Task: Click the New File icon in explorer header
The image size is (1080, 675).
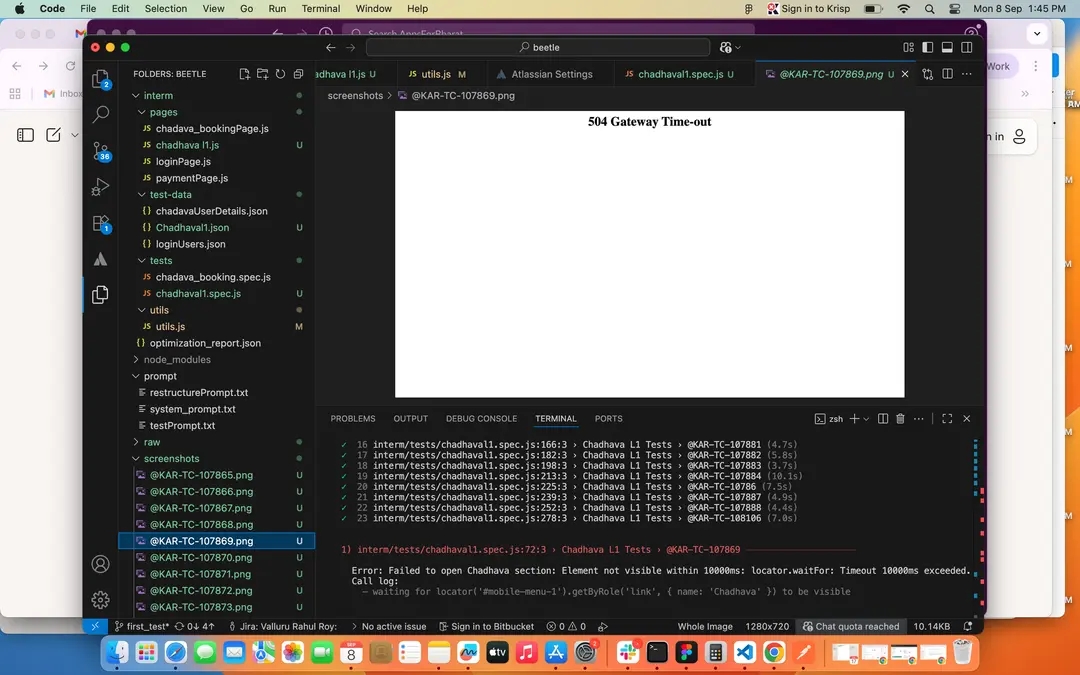Action: click(245, 74)
